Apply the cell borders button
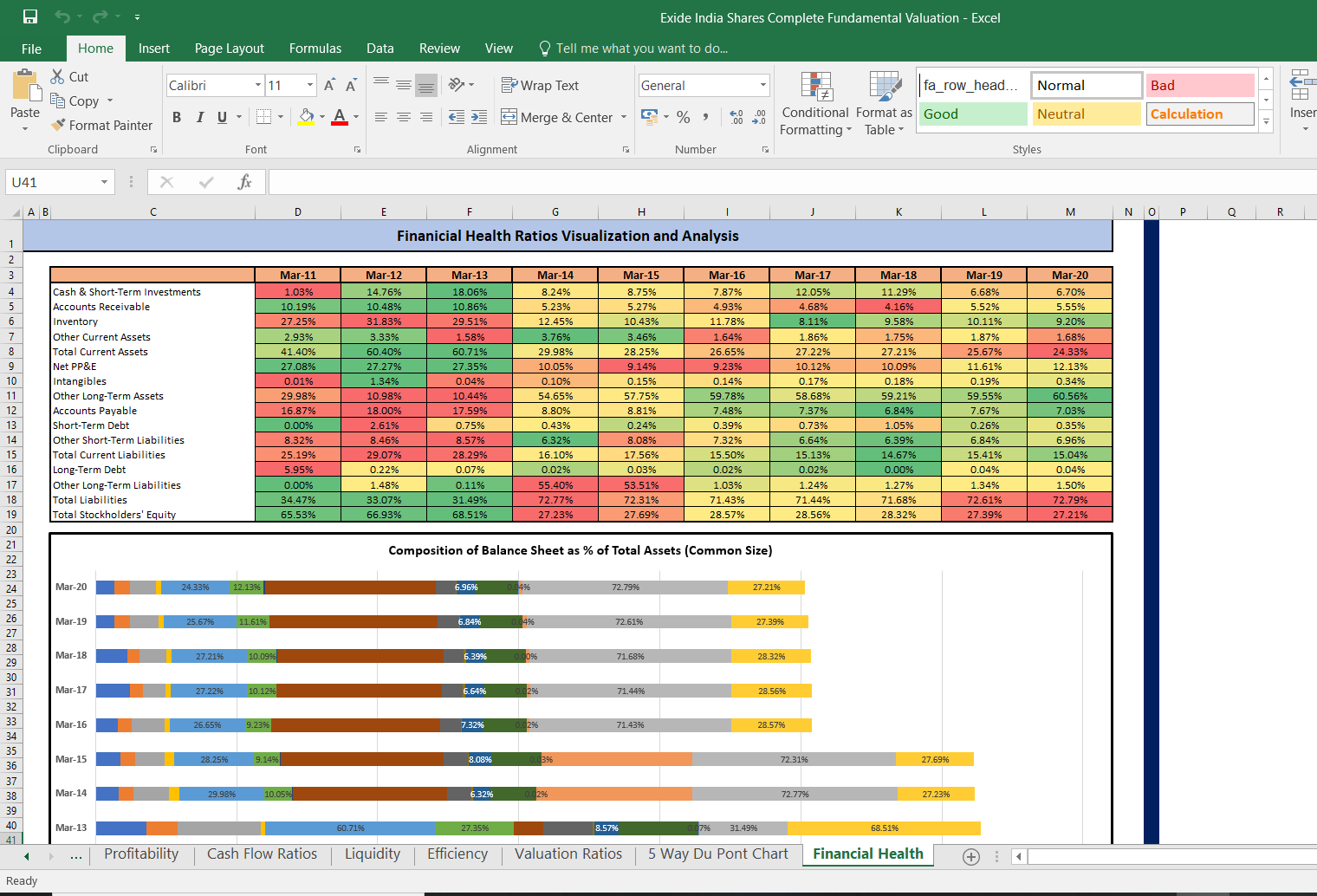Screen dimensions: 1317x896 [264, 117]
